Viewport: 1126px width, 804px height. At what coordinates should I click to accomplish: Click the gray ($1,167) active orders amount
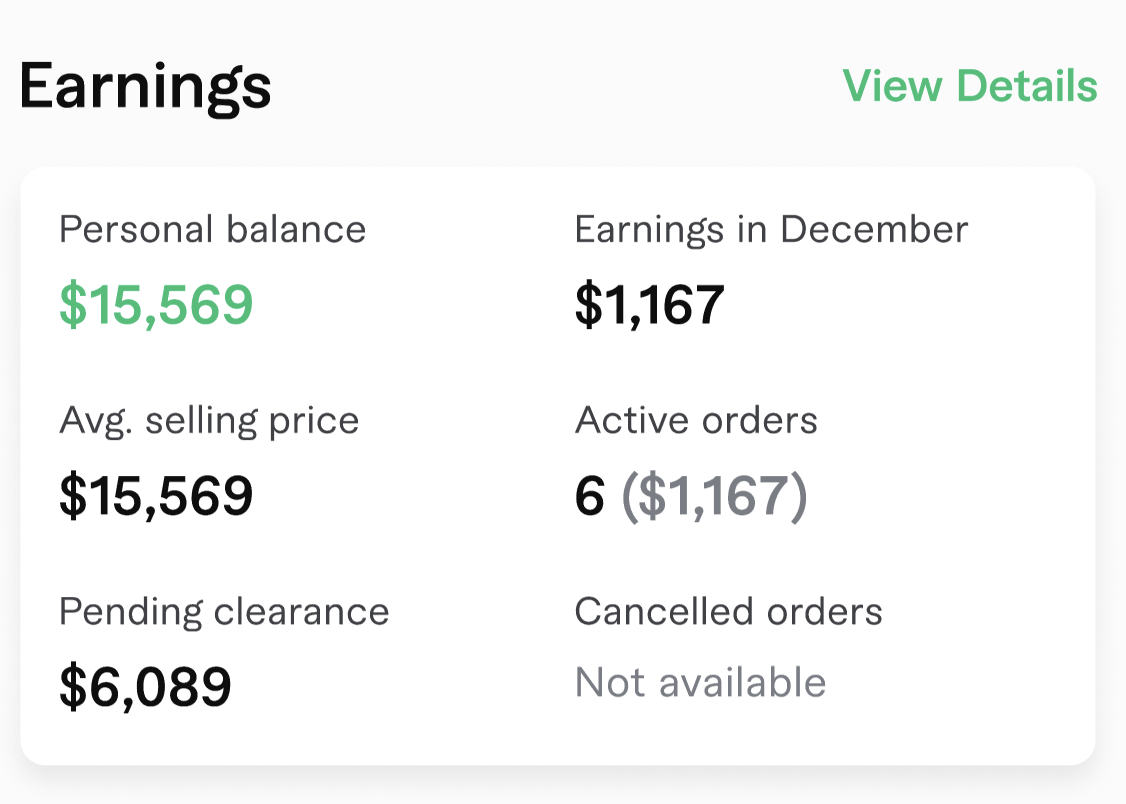point(714,496)
